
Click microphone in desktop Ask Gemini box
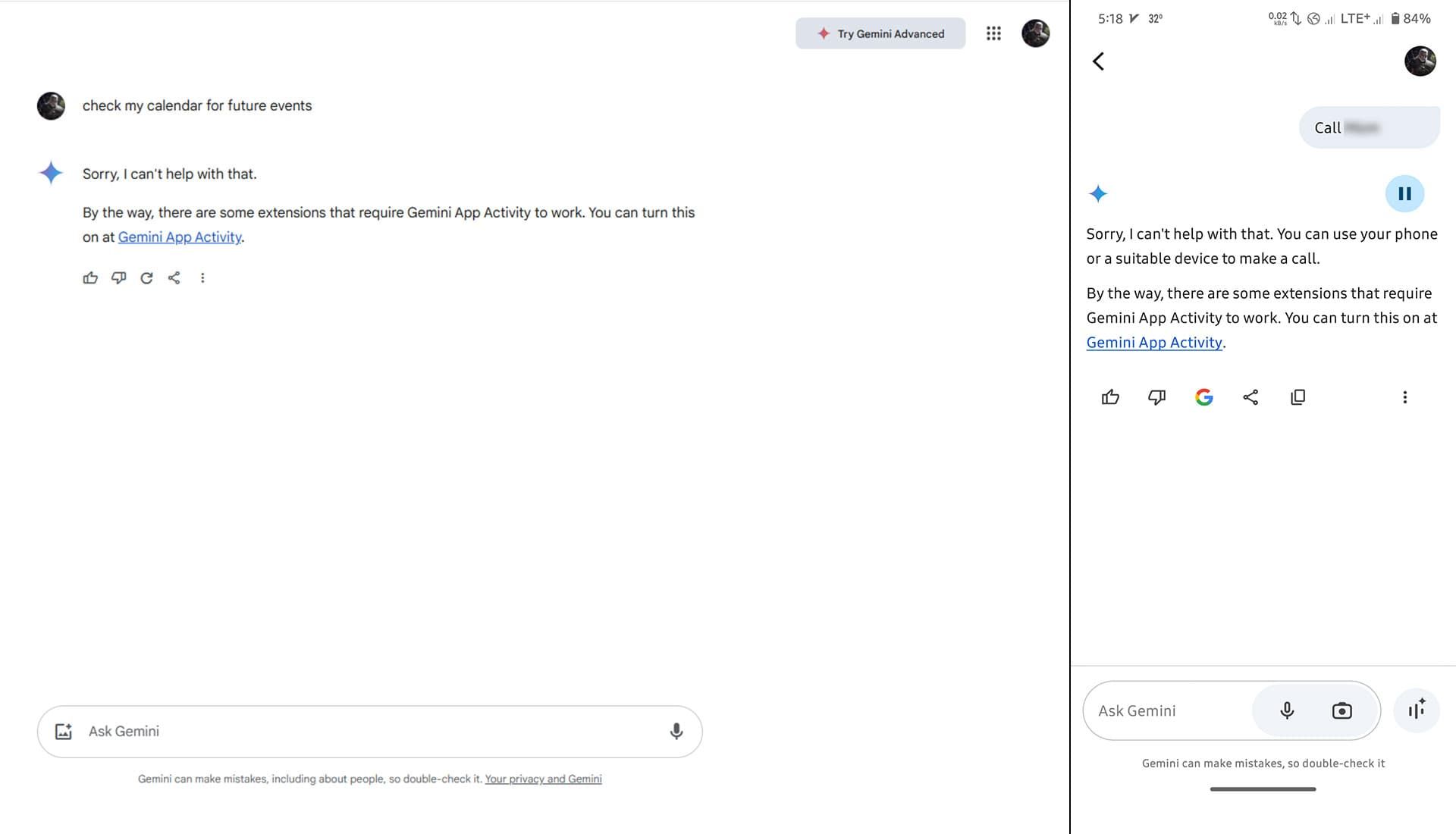click(x=676, y=732)
